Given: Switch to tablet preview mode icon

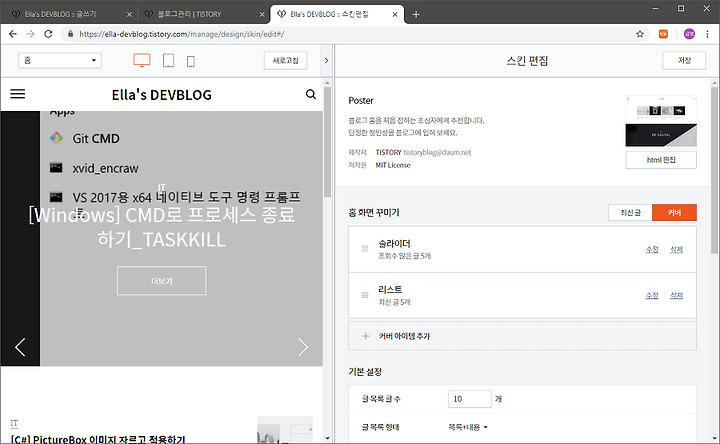Looking at the screenshot, I should pyautogui.click(x=169, y=61).
